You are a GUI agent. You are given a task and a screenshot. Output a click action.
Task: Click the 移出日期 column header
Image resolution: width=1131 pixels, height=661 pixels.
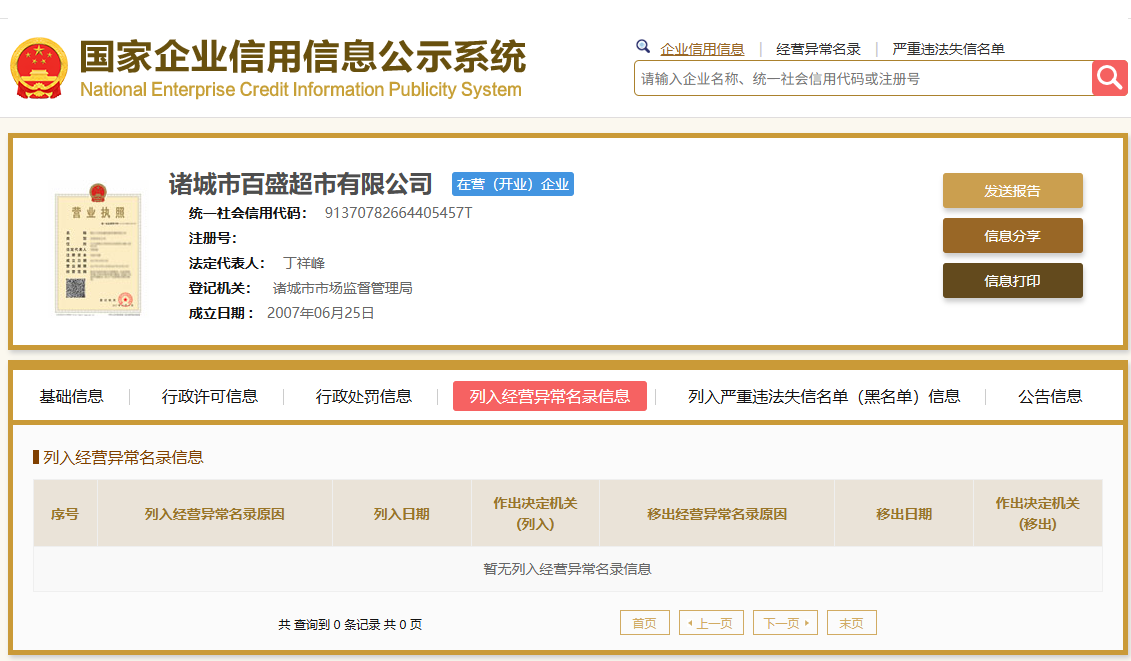[904, 514]
